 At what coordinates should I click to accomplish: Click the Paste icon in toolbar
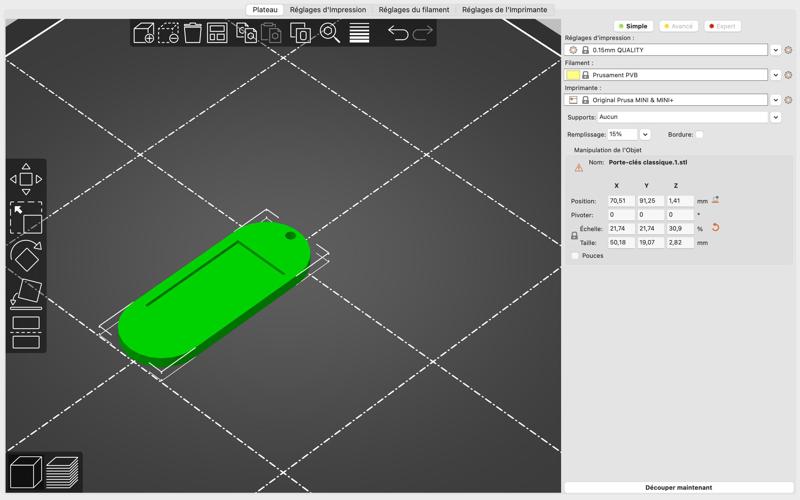(271, 33)
